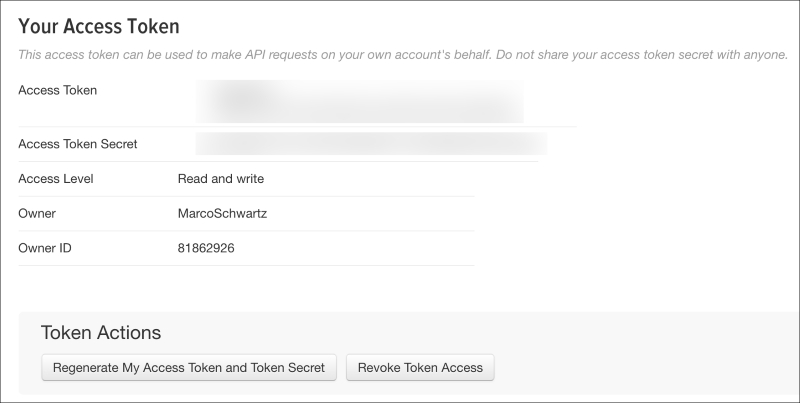Click the Owner label
Viewport: 800px width, 403px height.
click(x=37, y=213)
